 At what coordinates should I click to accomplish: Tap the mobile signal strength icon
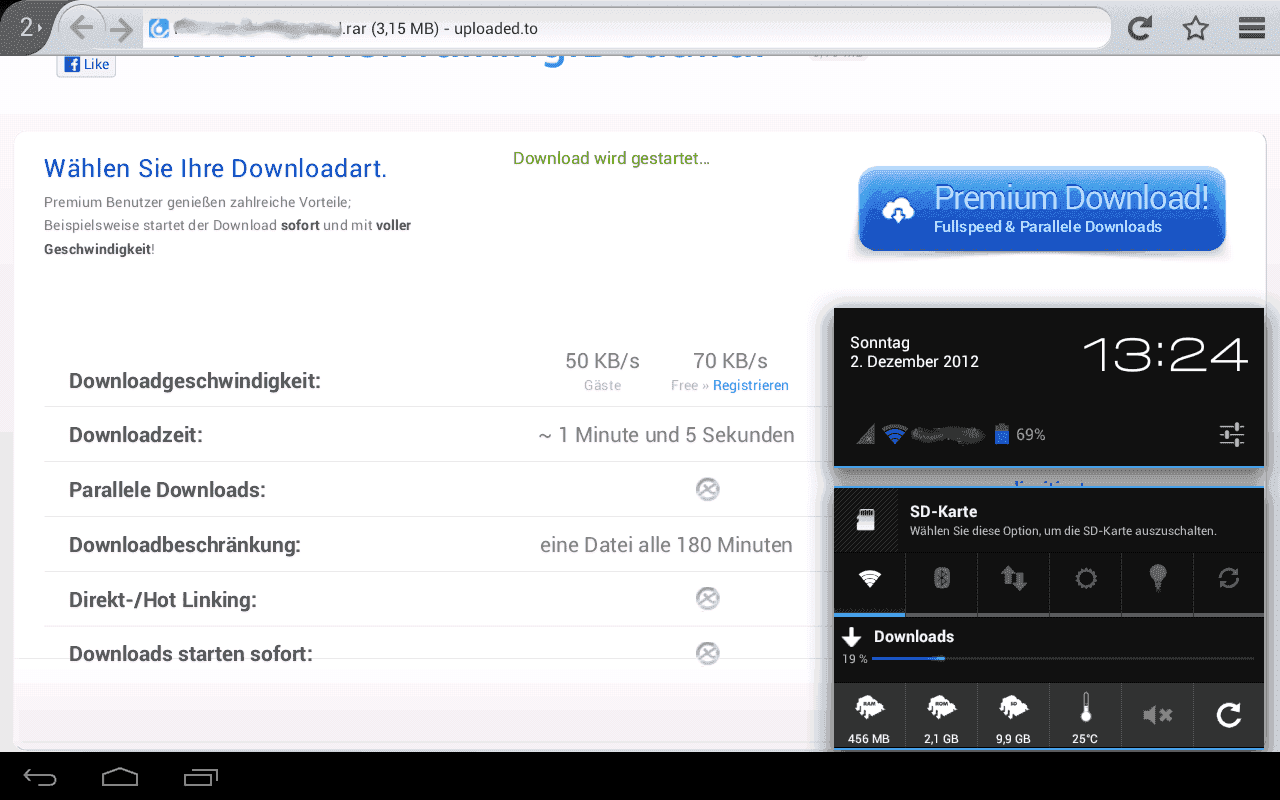pos(866,434)
